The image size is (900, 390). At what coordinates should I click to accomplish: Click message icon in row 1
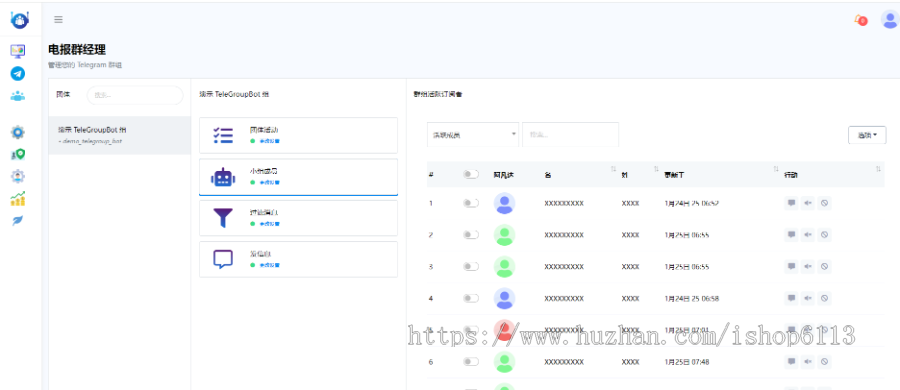point(792,203)
